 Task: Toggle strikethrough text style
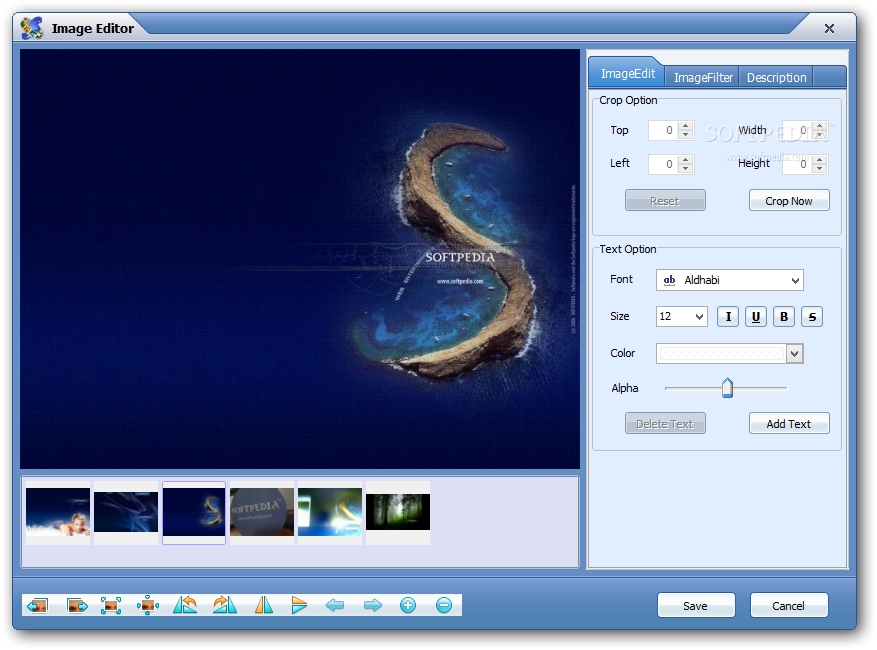[812, 317]
